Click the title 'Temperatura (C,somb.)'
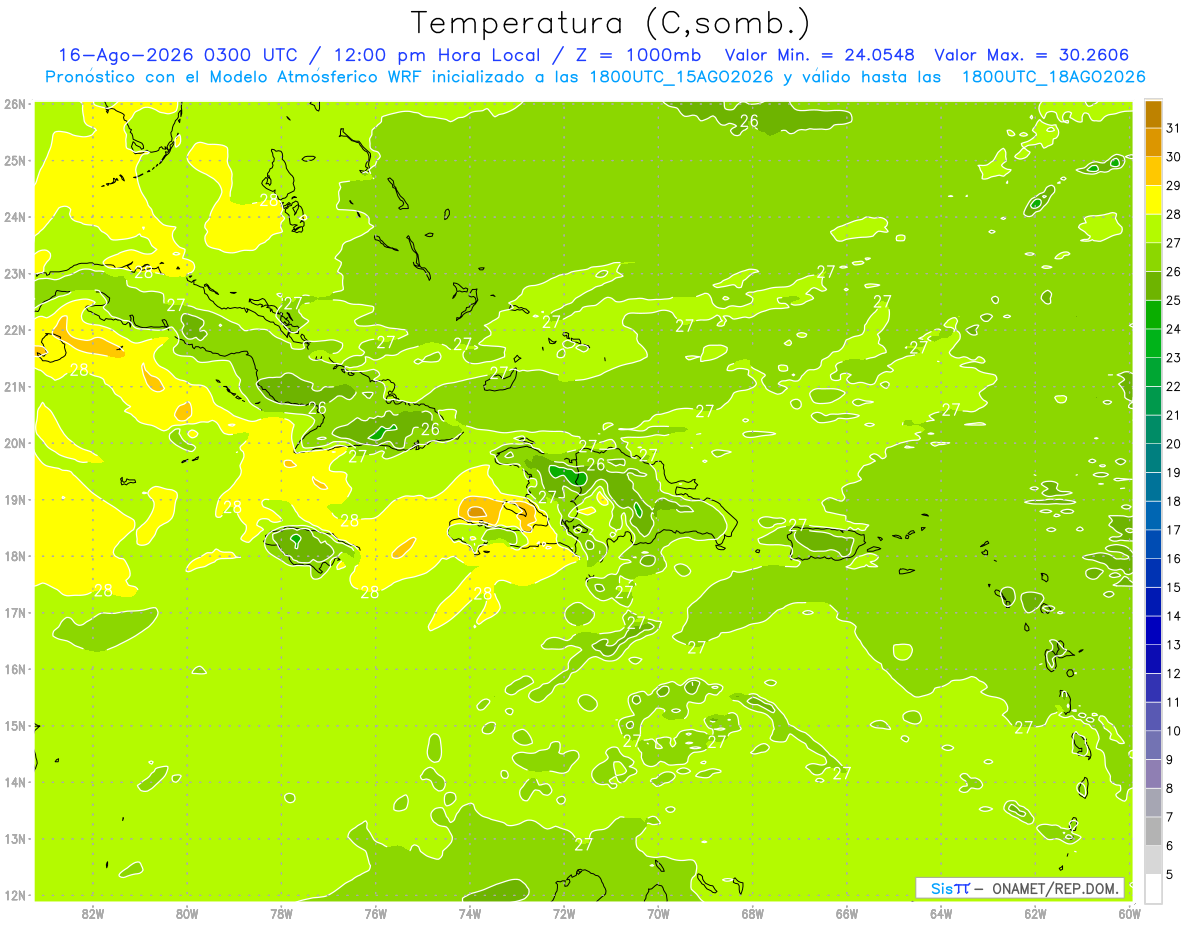1200x927 pixels. pos(610,23)
